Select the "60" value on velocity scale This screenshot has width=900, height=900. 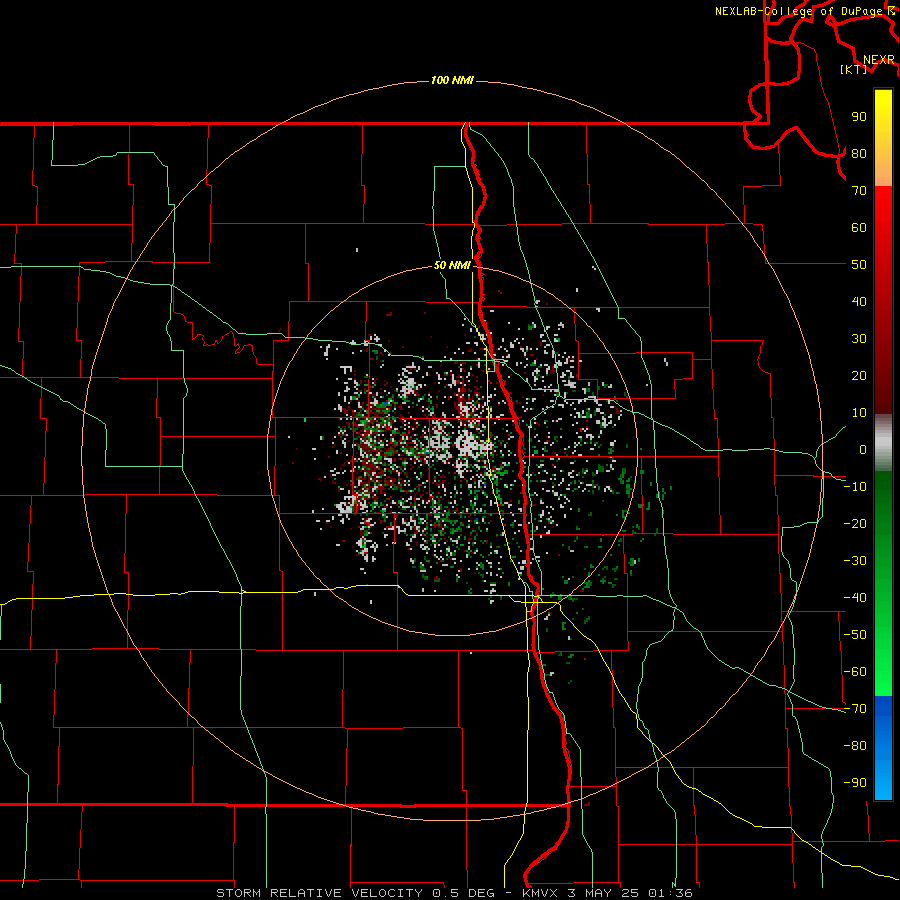859,228
